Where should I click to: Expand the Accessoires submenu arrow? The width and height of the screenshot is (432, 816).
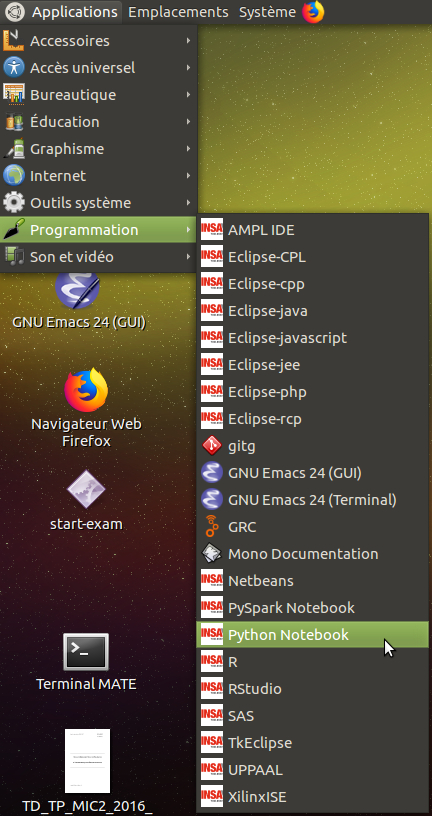pyautogui.click(x=188, y=41)
